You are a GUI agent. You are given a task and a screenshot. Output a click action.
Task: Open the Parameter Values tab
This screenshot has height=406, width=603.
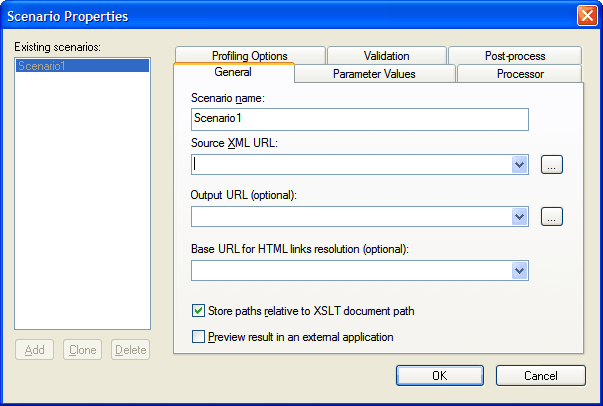374,74
